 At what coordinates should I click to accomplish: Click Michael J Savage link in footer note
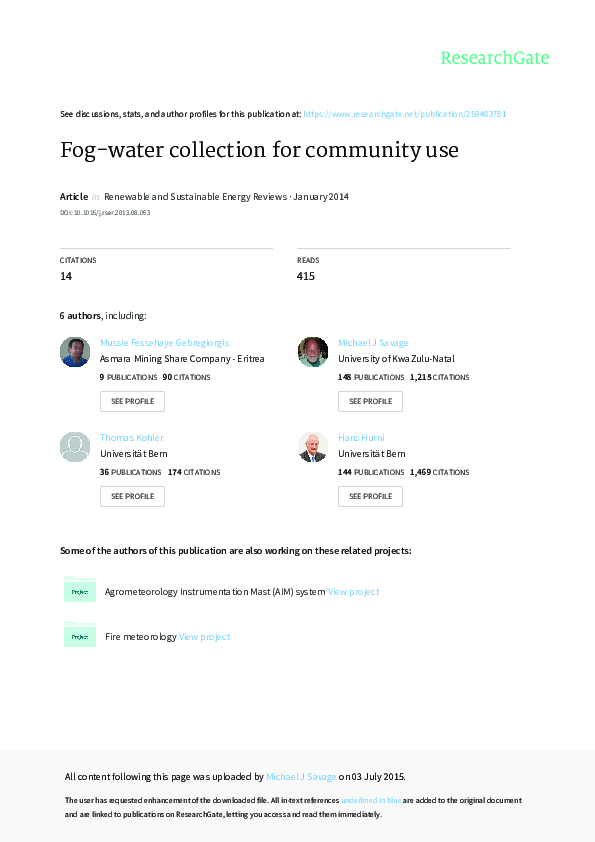pyautogui.click(x=301, y=776)
